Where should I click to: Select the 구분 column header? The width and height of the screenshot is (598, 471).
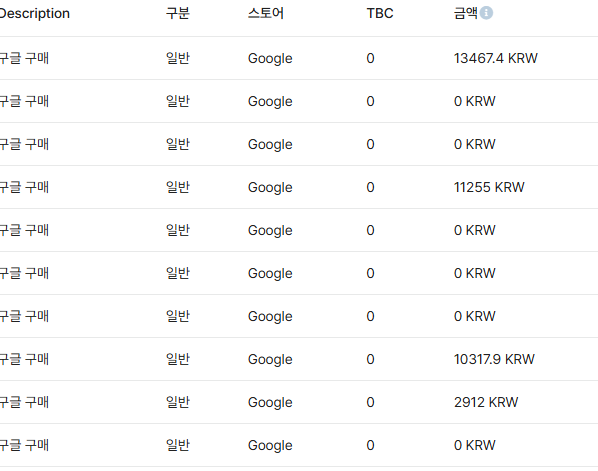click(178, 13)
